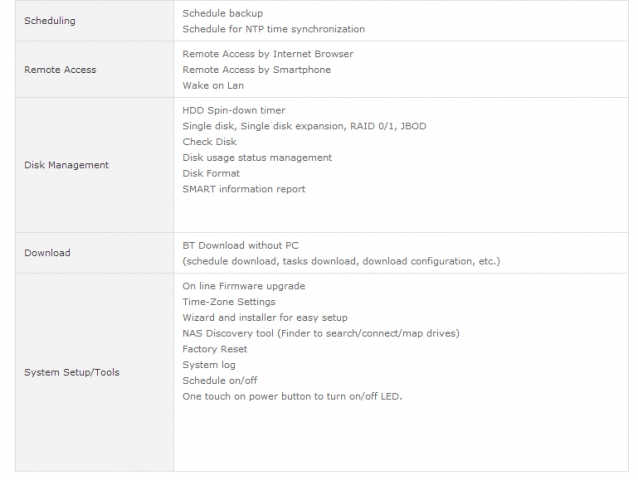
Task: Click the Download category label
Action: [x=47, y=253]
